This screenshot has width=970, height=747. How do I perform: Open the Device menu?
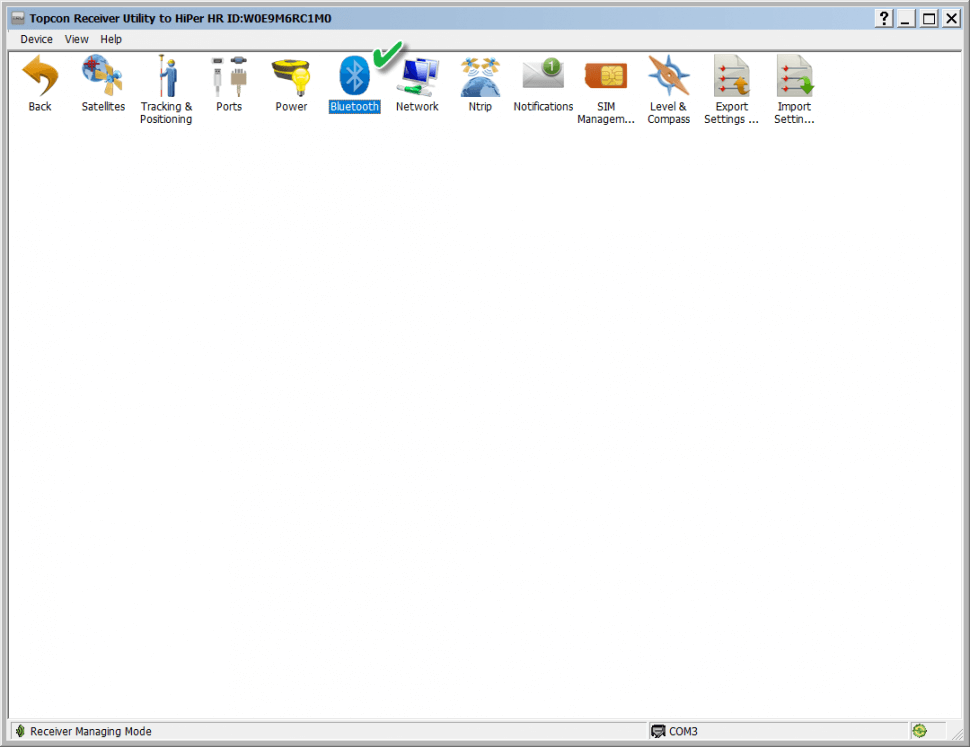36,39
